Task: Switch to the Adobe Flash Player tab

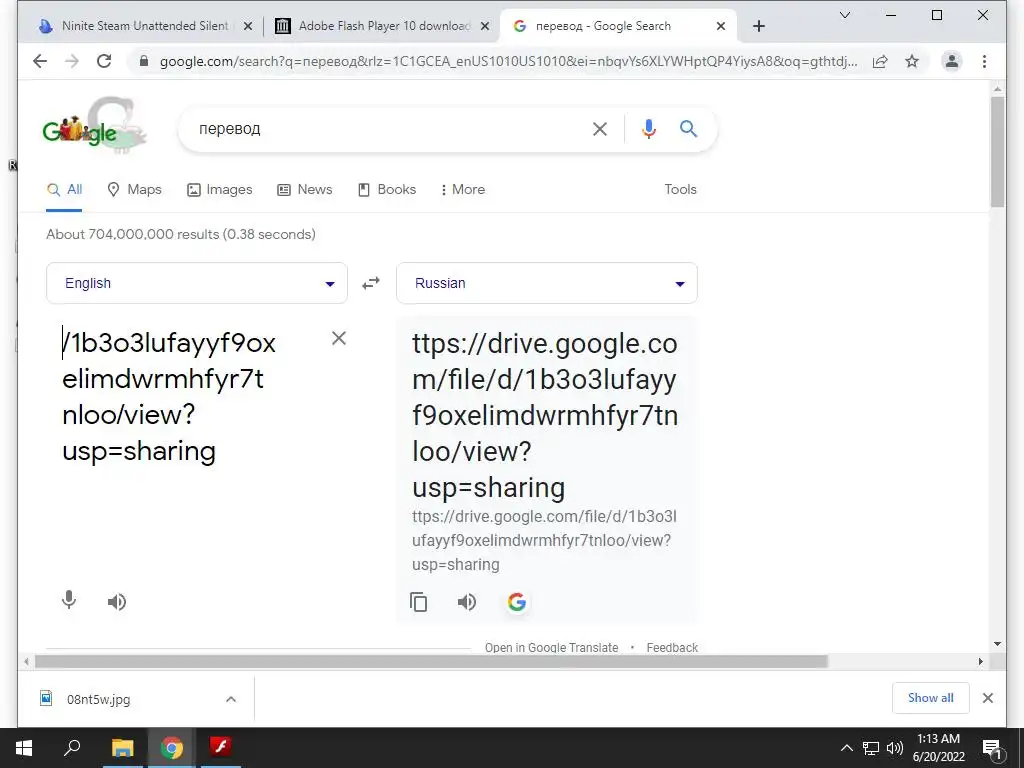Action: pos(381,26)
